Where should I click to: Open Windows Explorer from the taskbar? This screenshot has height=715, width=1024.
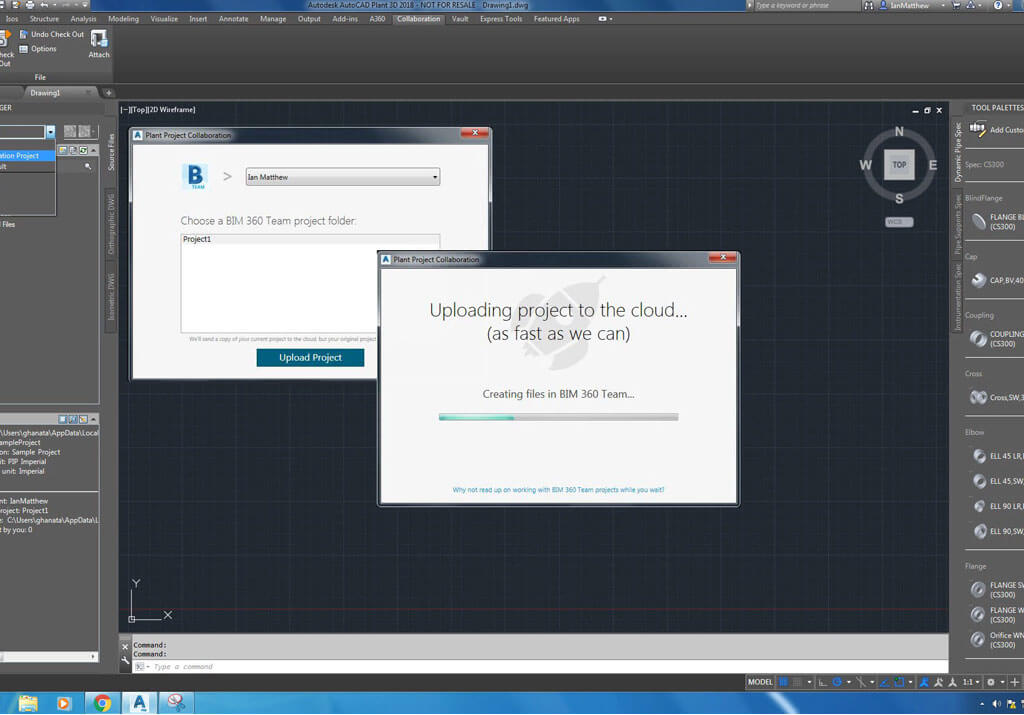pyautogui.click(x=27, y=703)
